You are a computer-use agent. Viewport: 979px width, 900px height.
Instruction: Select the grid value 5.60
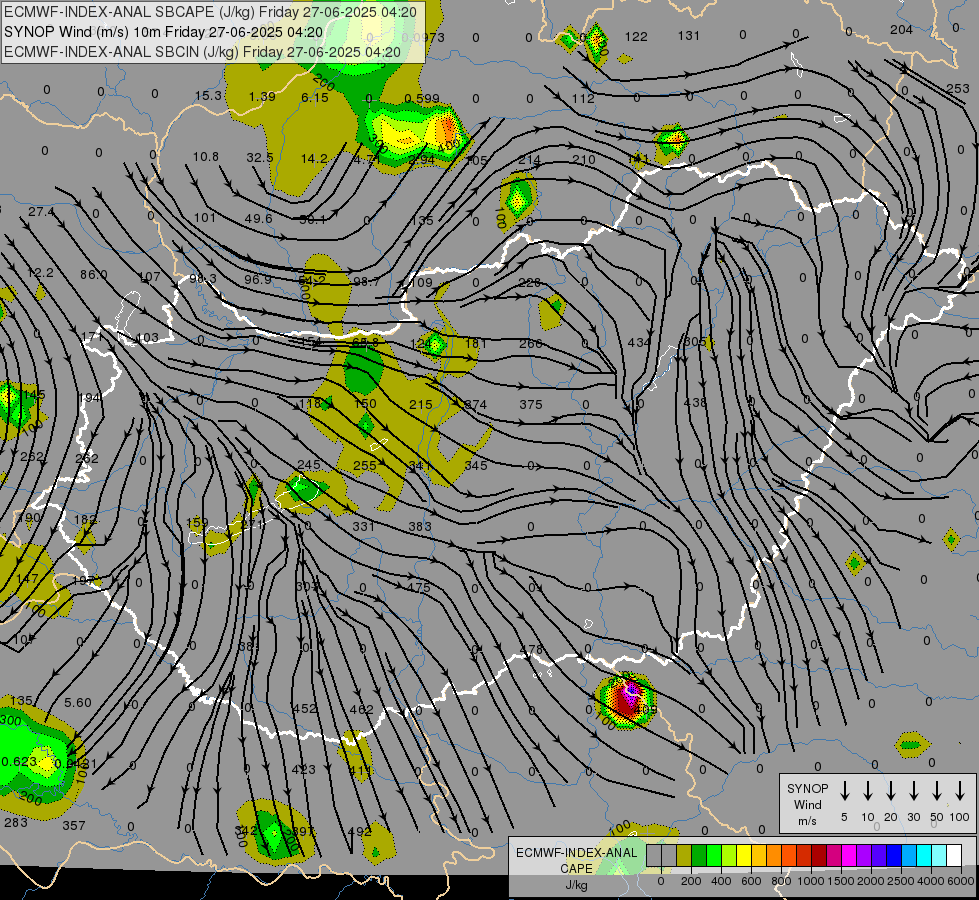click(x=77, y=702)
